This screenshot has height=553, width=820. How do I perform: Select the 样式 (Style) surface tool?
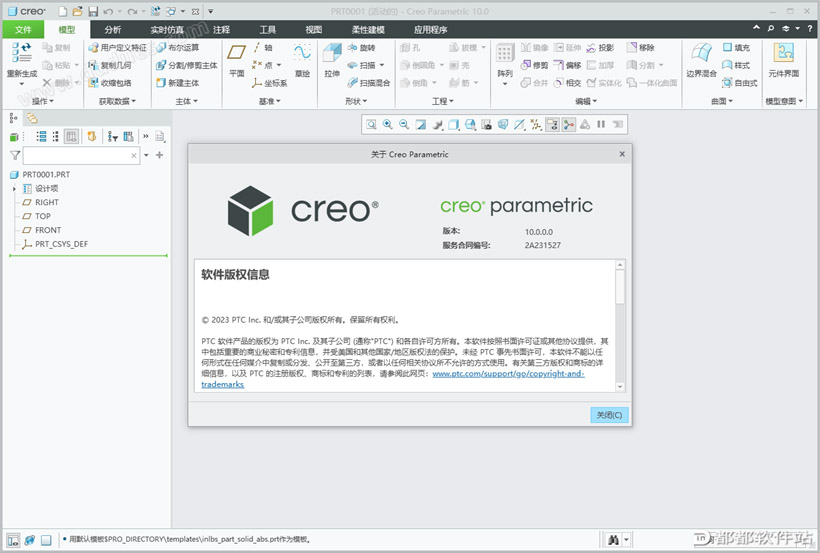click(x=736, y=65)
